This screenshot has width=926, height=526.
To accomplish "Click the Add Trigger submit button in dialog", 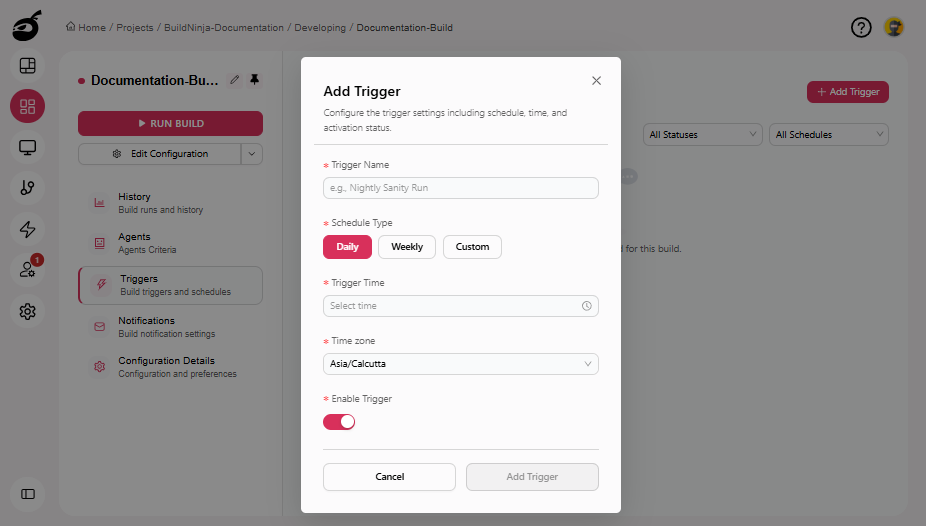I will [x=532, y=477].
